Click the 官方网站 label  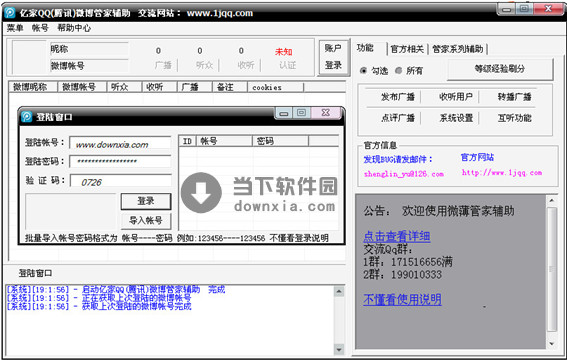(x=477, y=157)
